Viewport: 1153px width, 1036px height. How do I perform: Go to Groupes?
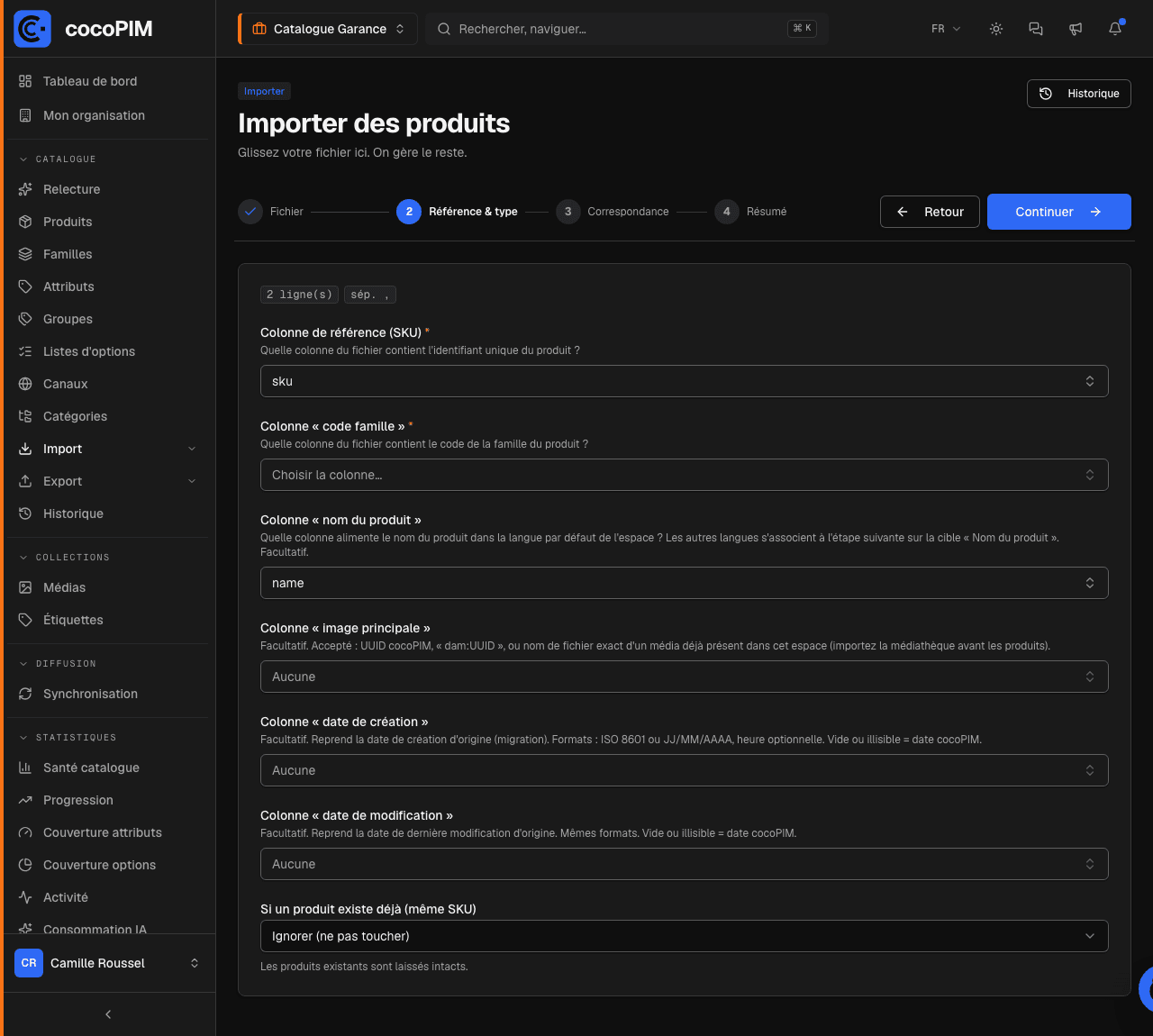[108, 319]
